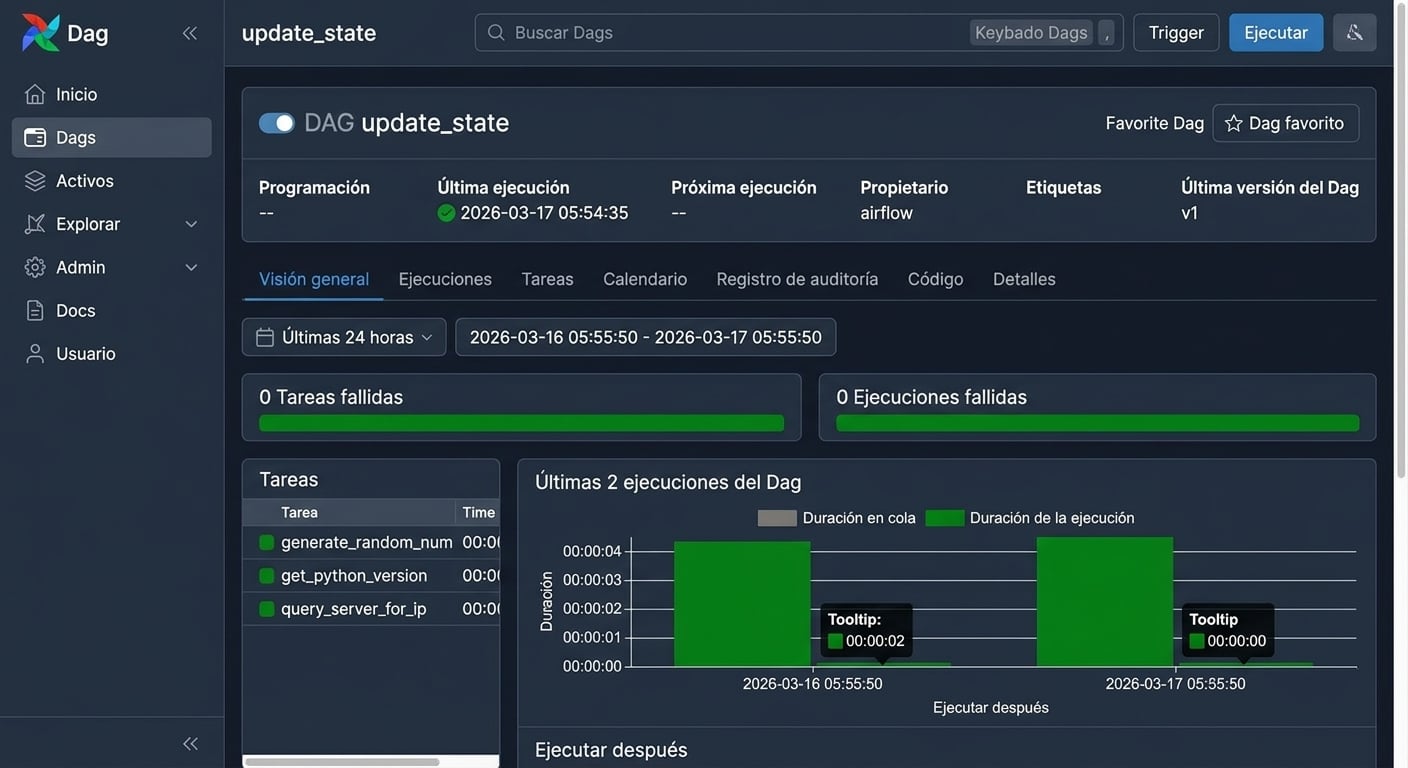Click the icon button right of Ejecutar
Viewport: 1408px width, 768px height.
tap(1355, 33)
